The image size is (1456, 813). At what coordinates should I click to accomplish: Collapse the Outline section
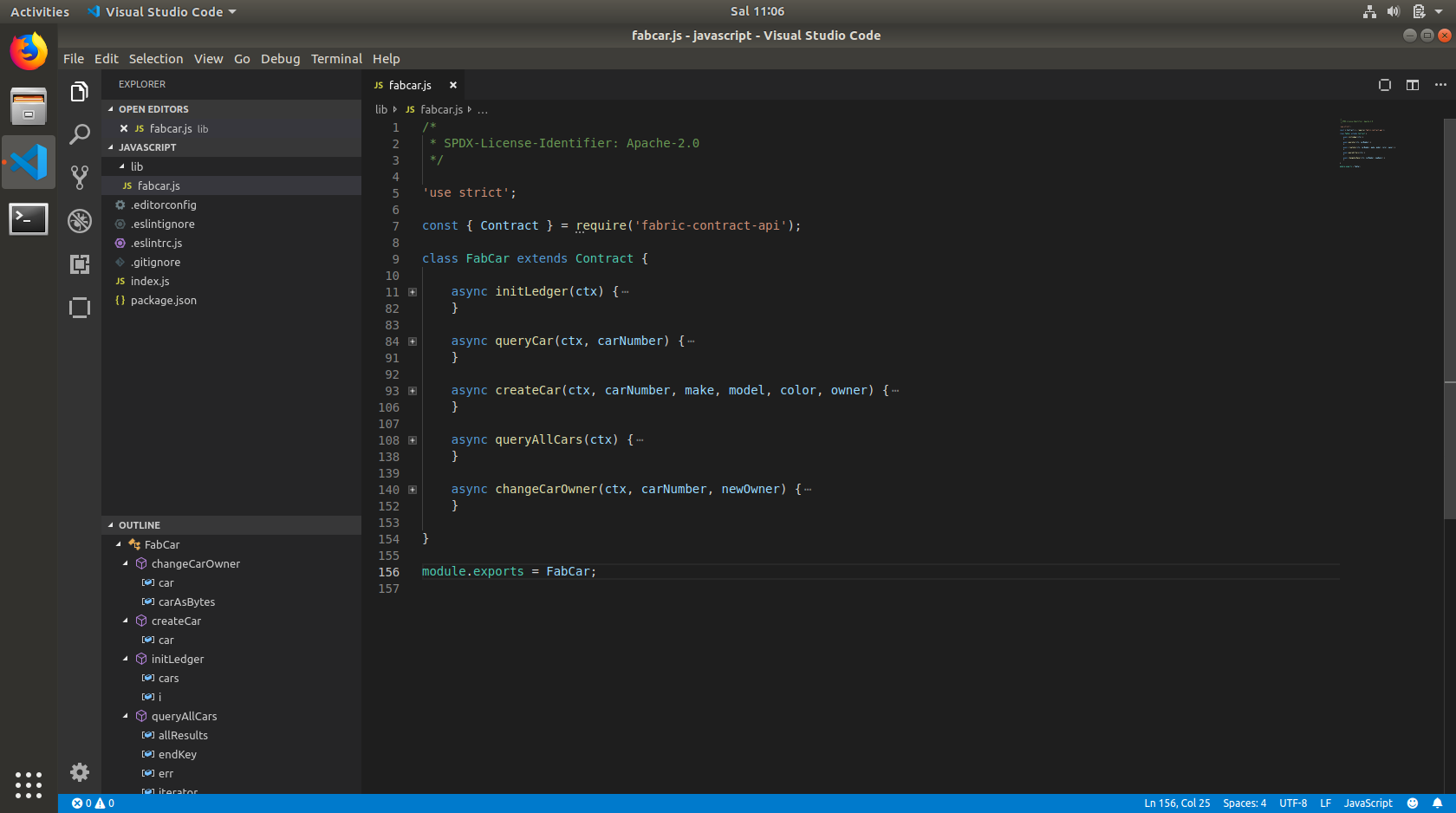coord(231,525)
